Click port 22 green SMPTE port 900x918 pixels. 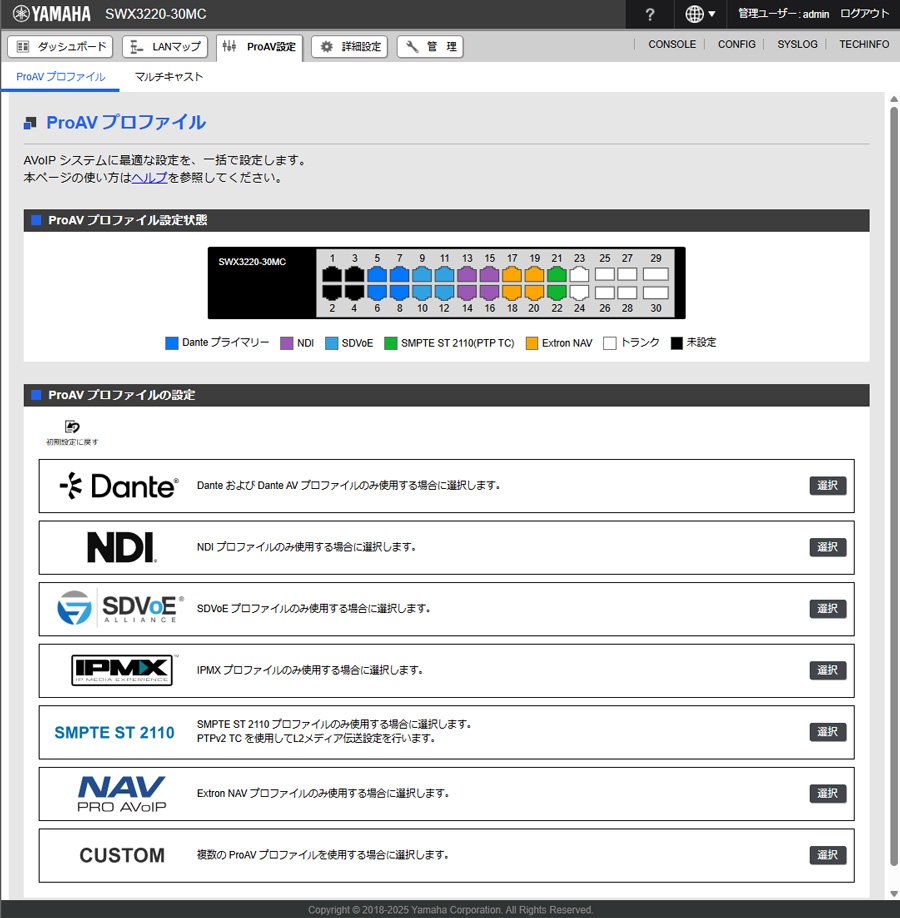point(556,292)
